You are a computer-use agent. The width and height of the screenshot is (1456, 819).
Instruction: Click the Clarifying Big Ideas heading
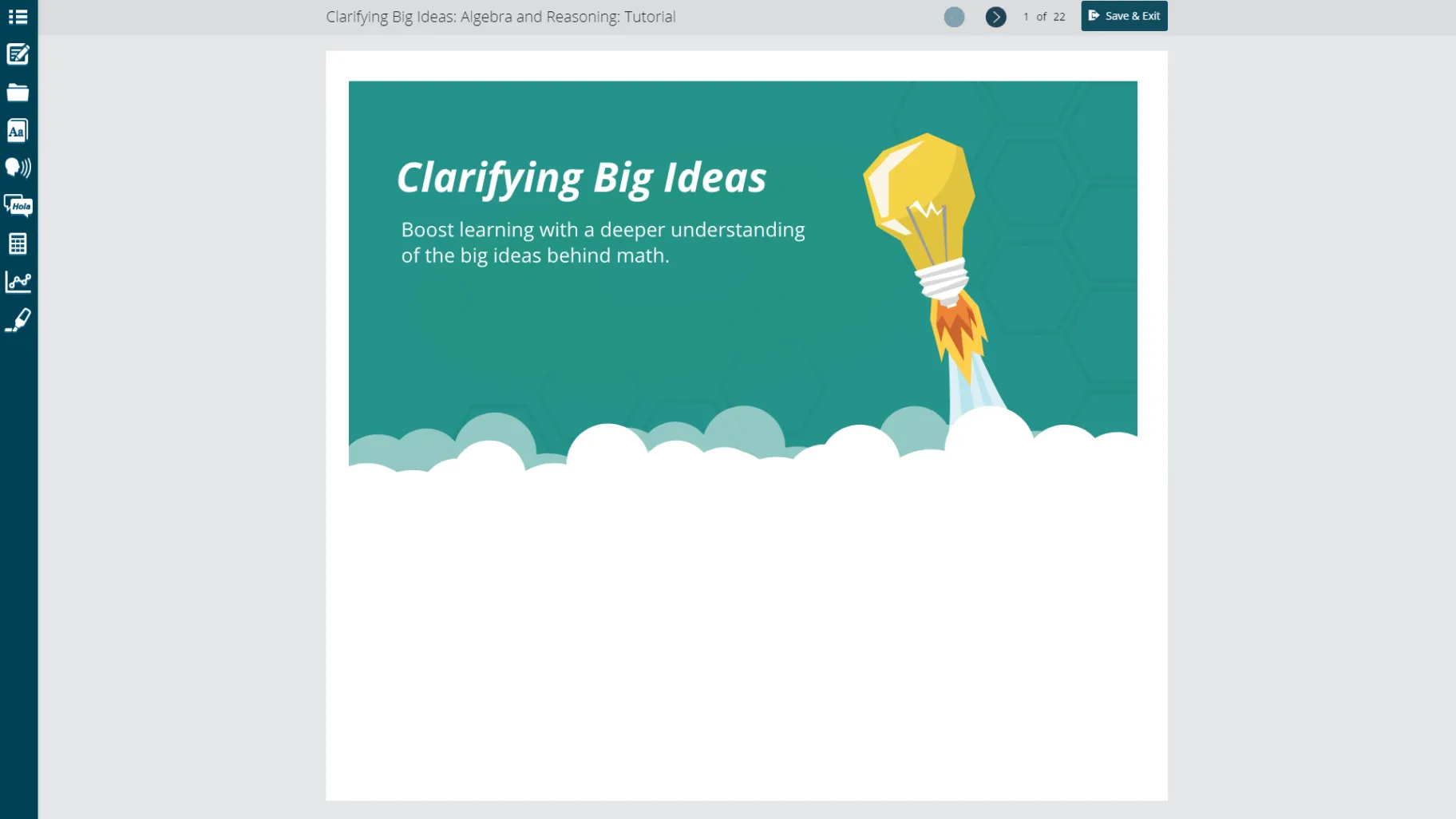click(582, 178)
